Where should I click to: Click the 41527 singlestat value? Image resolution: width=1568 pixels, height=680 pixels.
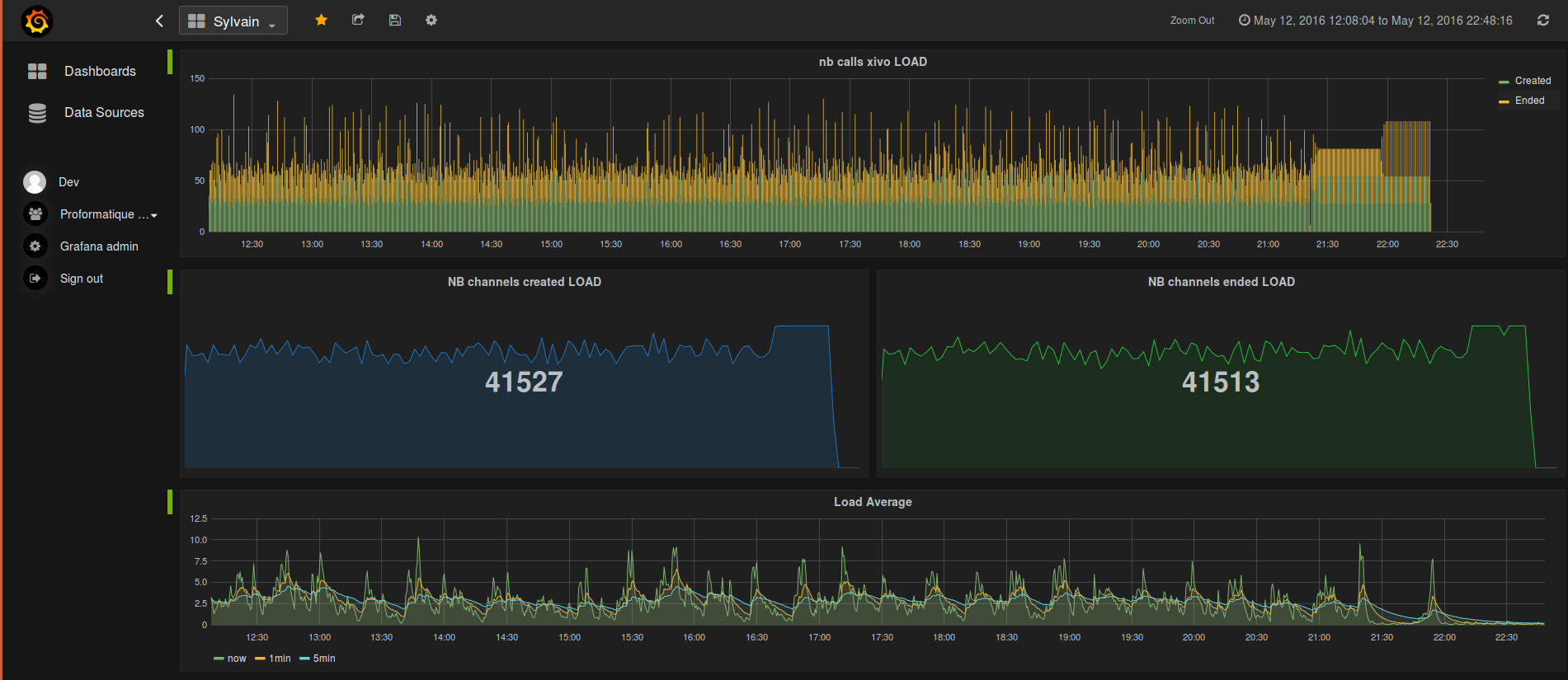[x=524, y=382]
